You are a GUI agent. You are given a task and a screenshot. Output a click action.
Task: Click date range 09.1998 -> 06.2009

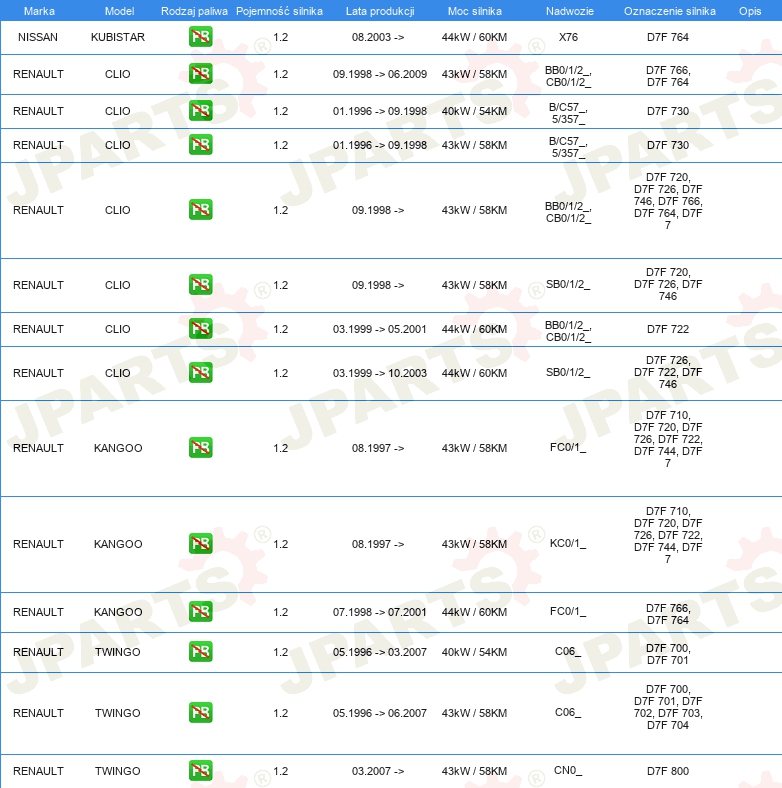click(x=379, y=74)
